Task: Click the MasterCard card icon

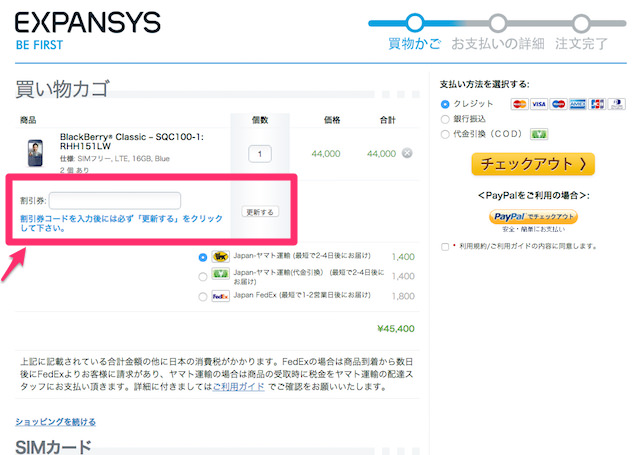Action: 519,104
